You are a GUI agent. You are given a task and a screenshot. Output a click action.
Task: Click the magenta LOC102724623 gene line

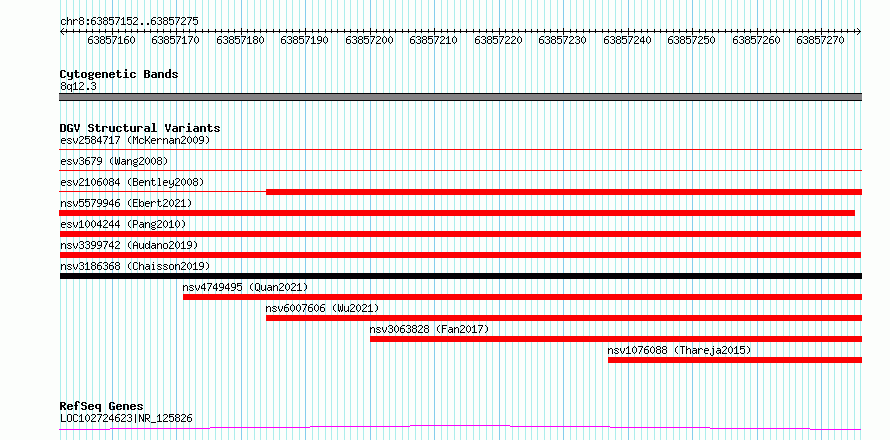click(x=460, y=427)
